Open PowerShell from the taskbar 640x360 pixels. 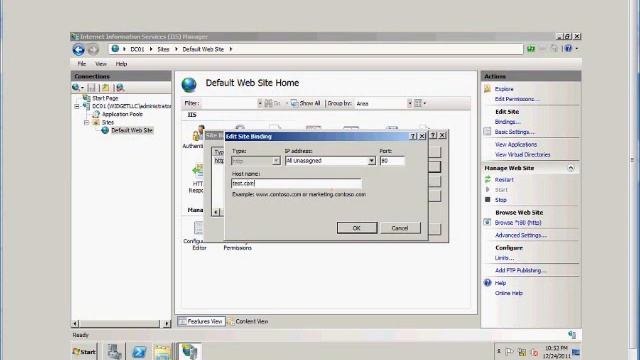point(139,351)
